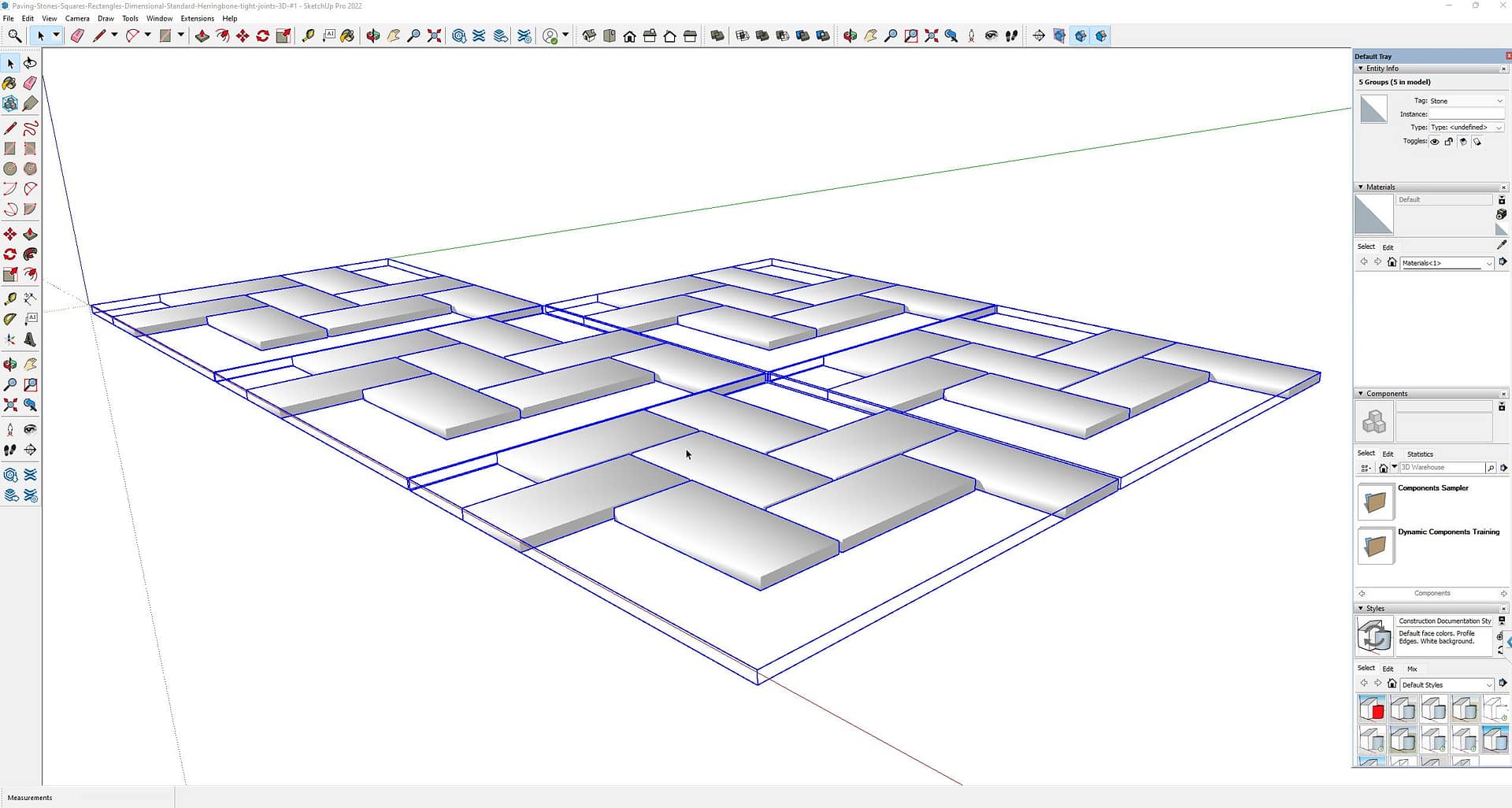Image resolution: width=1512 pixels, height=808 pixels.
Task: Open the Camera menu
Action: point(77,18)
